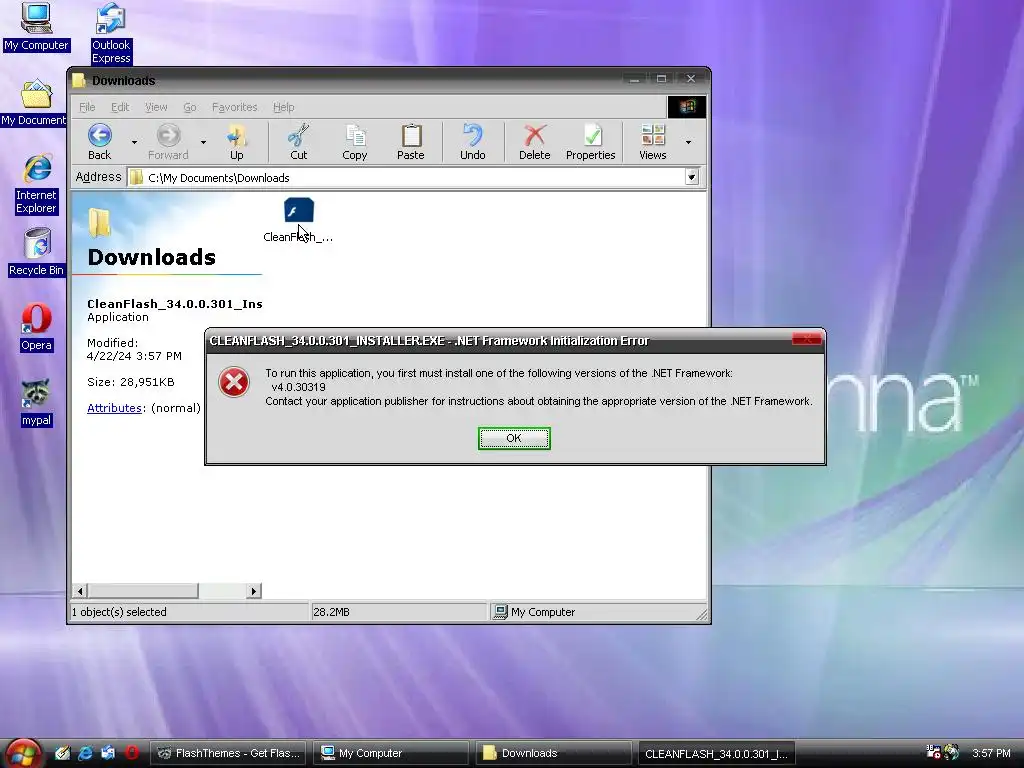This screenshot has width=1024, height=768.
Task: Go Back in Downloads window
Action: [x=100, y=142]
